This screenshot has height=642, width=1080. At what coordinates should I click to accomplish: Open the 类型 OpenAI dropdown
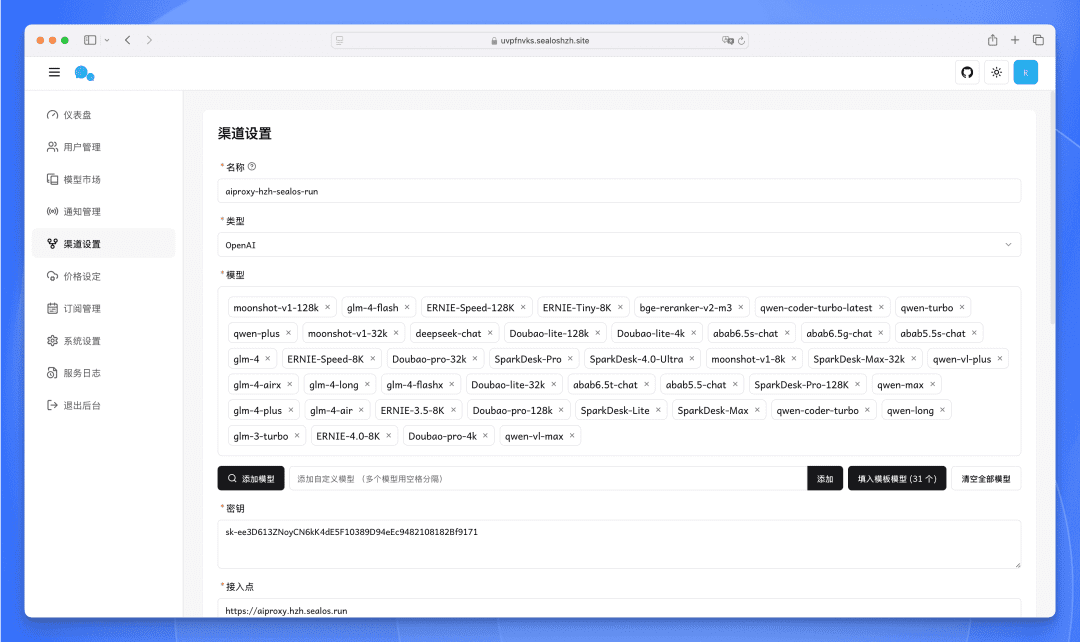619,245
